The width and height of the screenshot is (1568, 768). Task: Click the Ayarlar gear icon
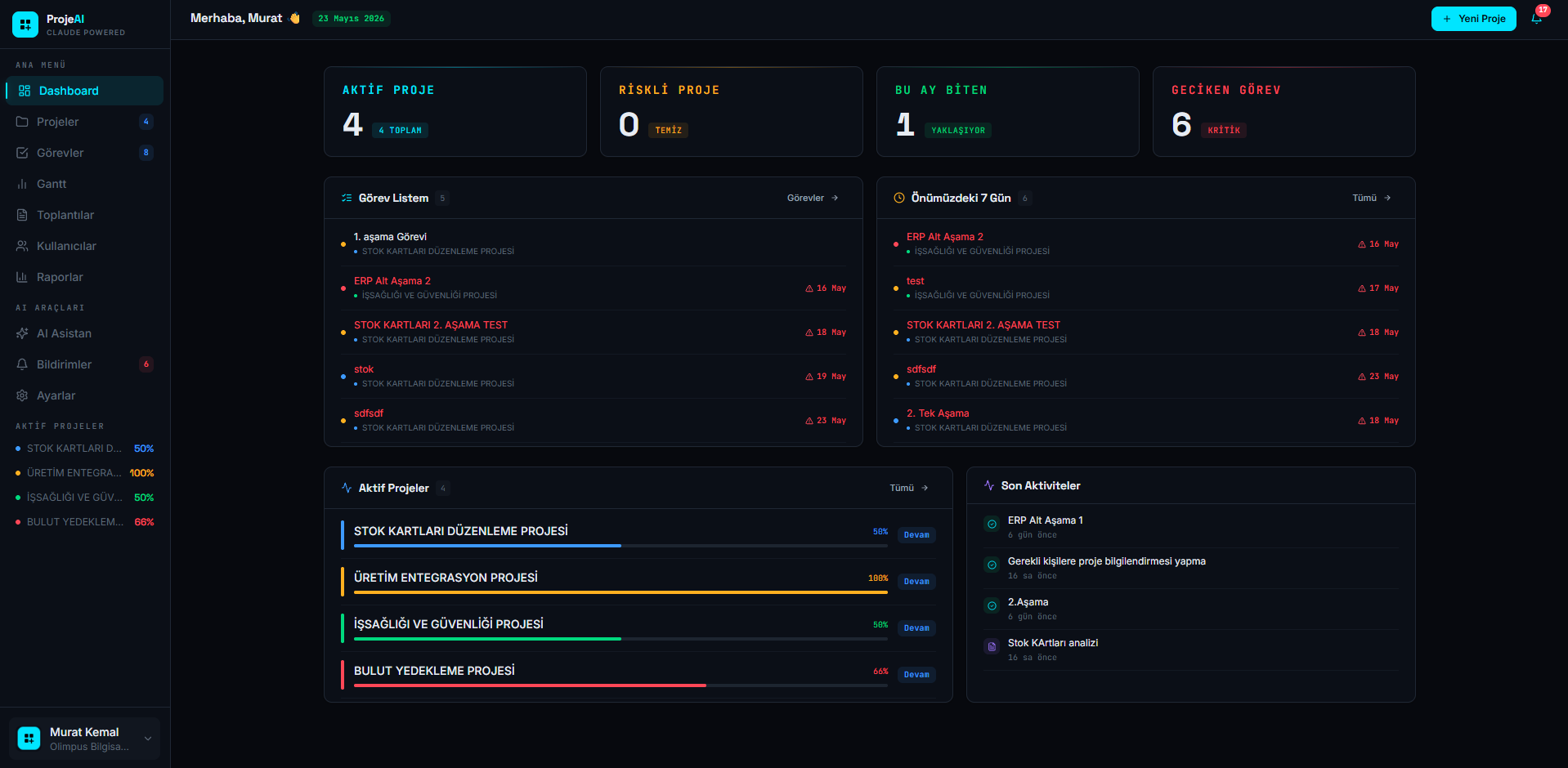[22, 395]
